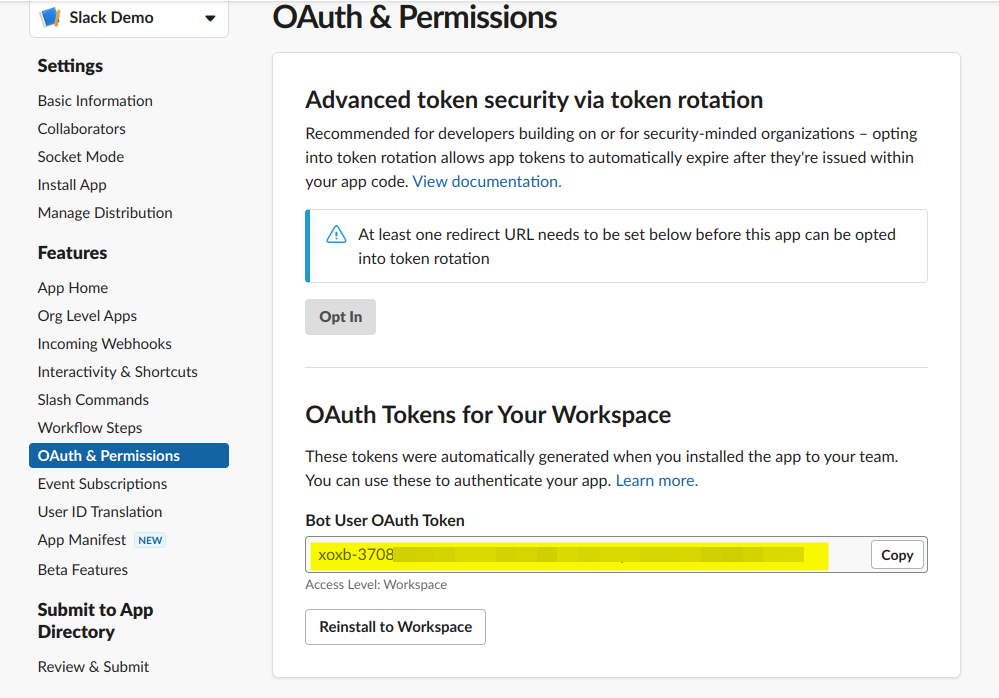This screenshot has height=698, width=999.
Task: Click the Opt In button
Action: point(340,317)
